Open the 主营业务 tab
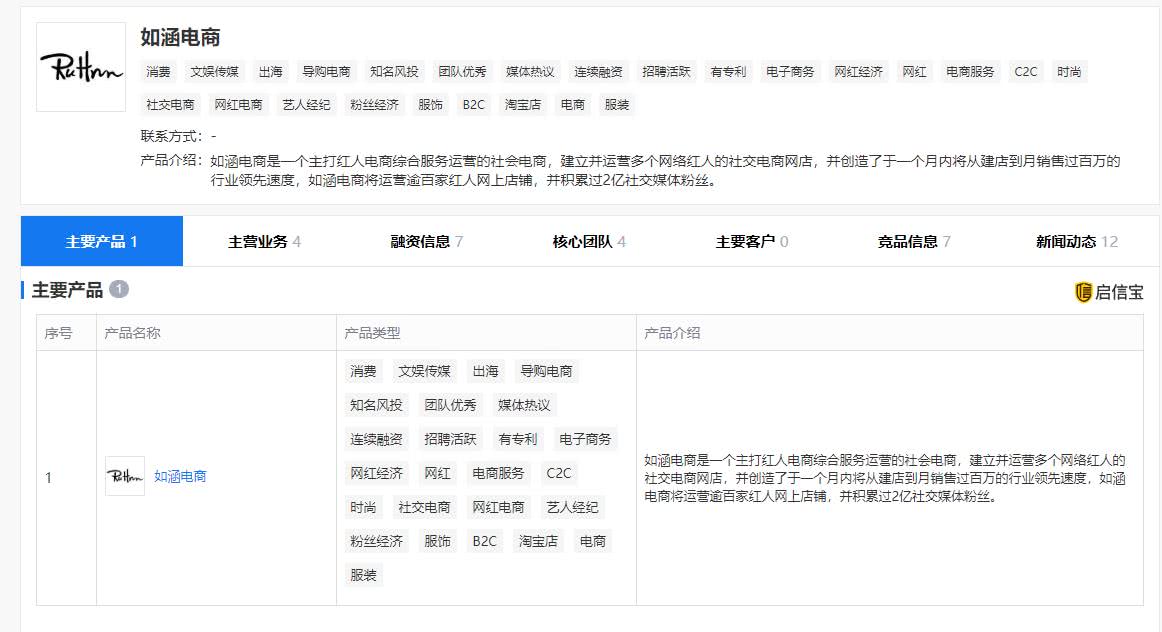Image resolution: width=1162 pixels, height=632 pixels. [x=264, y=242]
